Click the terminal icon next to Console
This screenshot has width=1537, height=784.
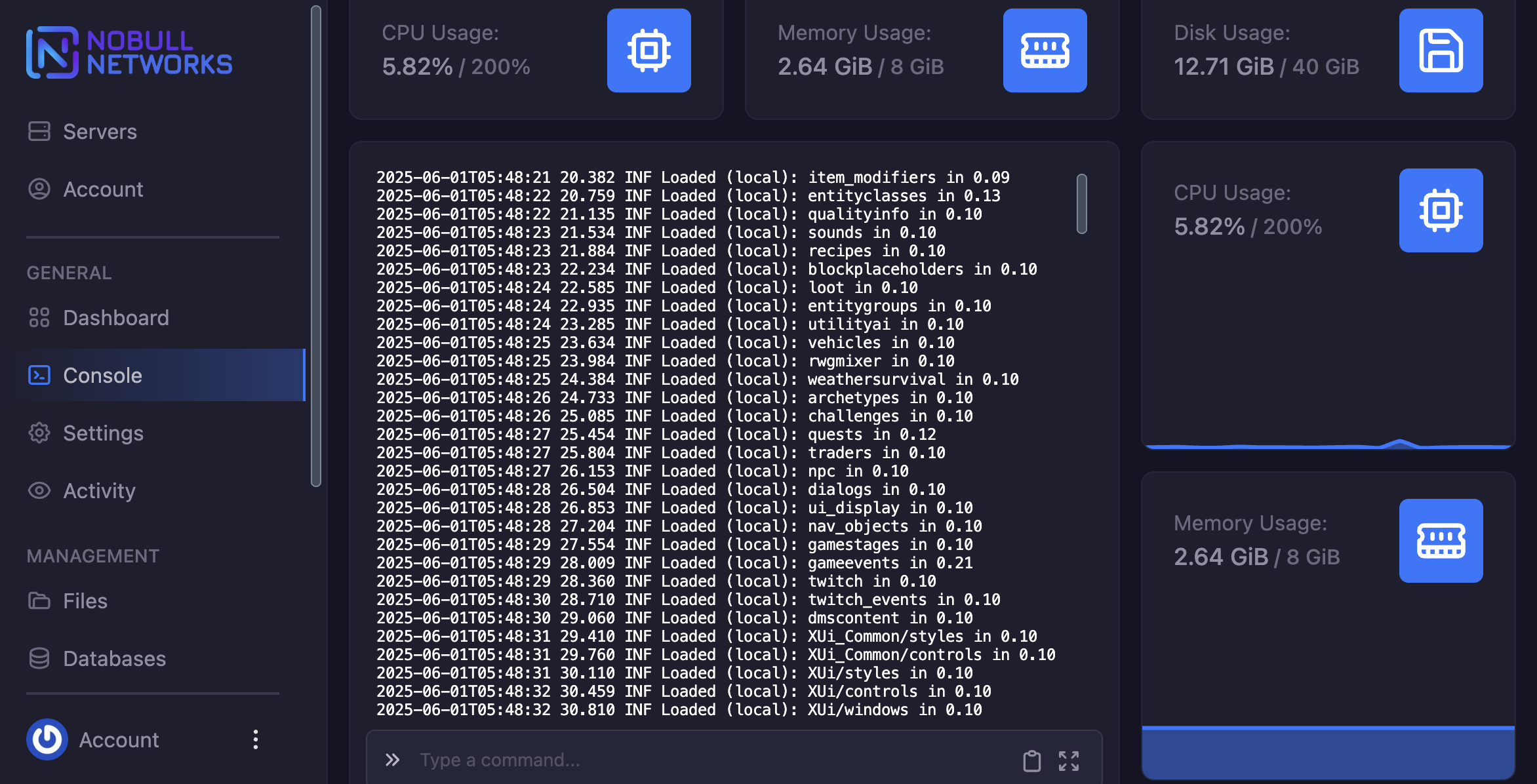(39, 375)
